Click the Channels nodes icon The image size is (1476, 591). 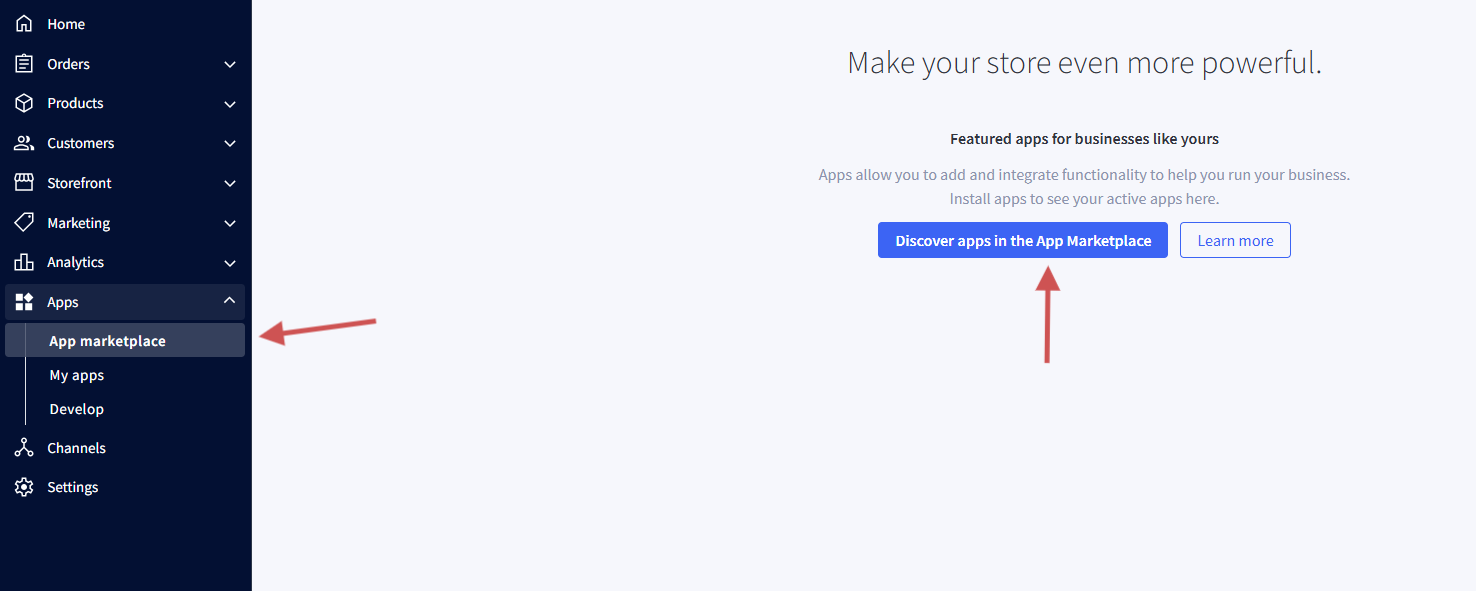24,448
